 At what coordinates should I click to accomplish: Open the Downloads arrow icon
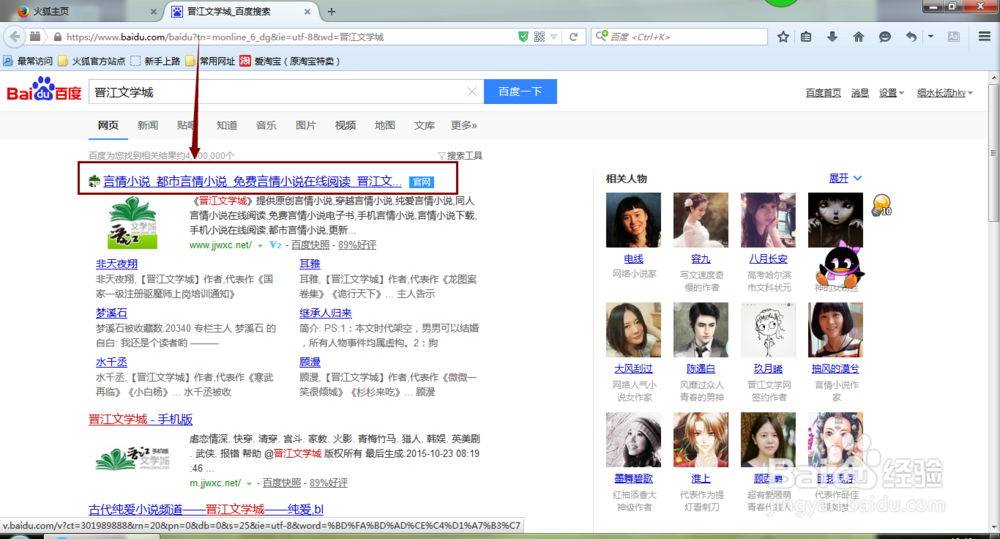(832, 37)
